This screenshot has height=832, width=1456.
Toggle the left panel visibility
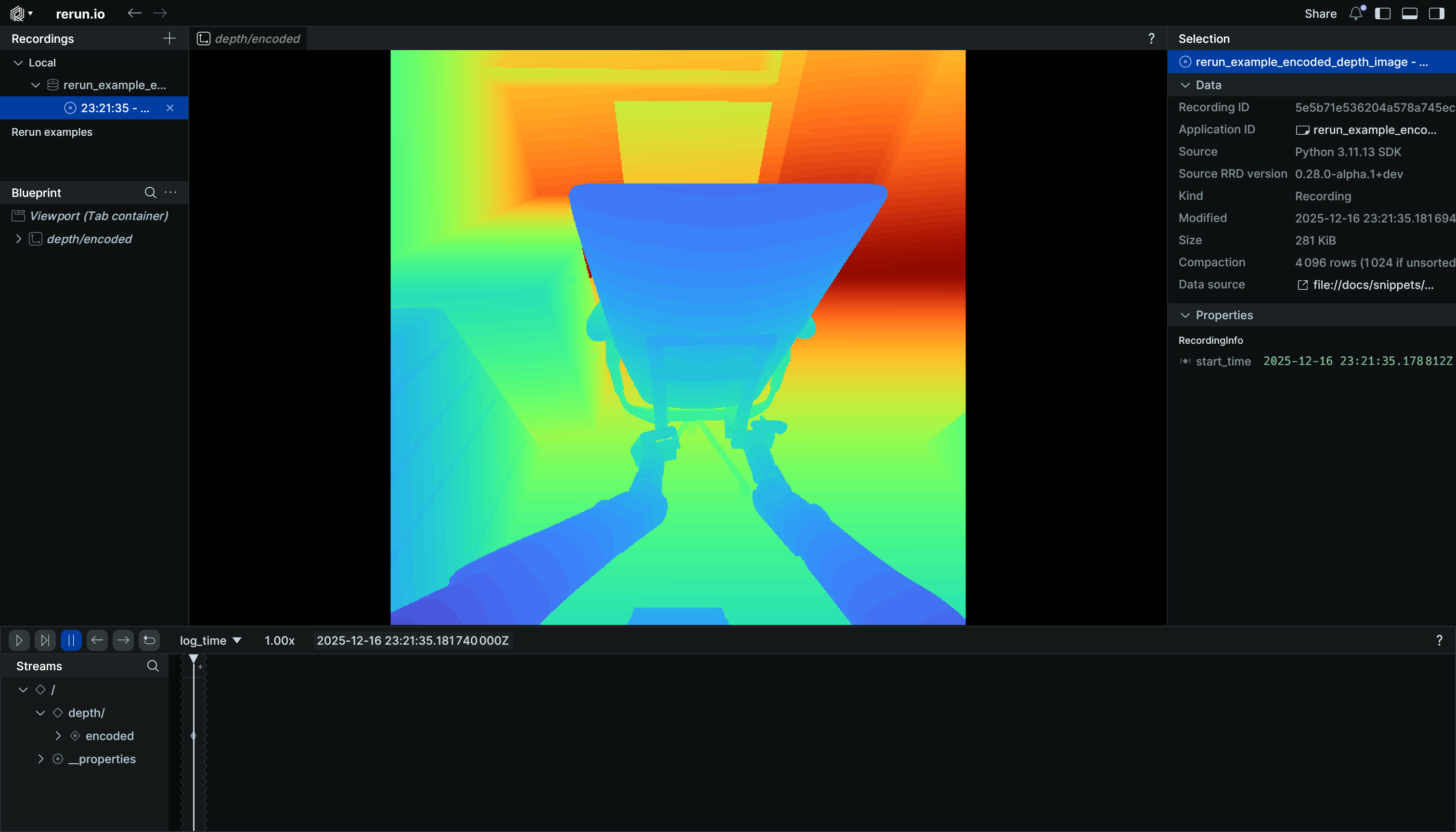coord(1382,13)
